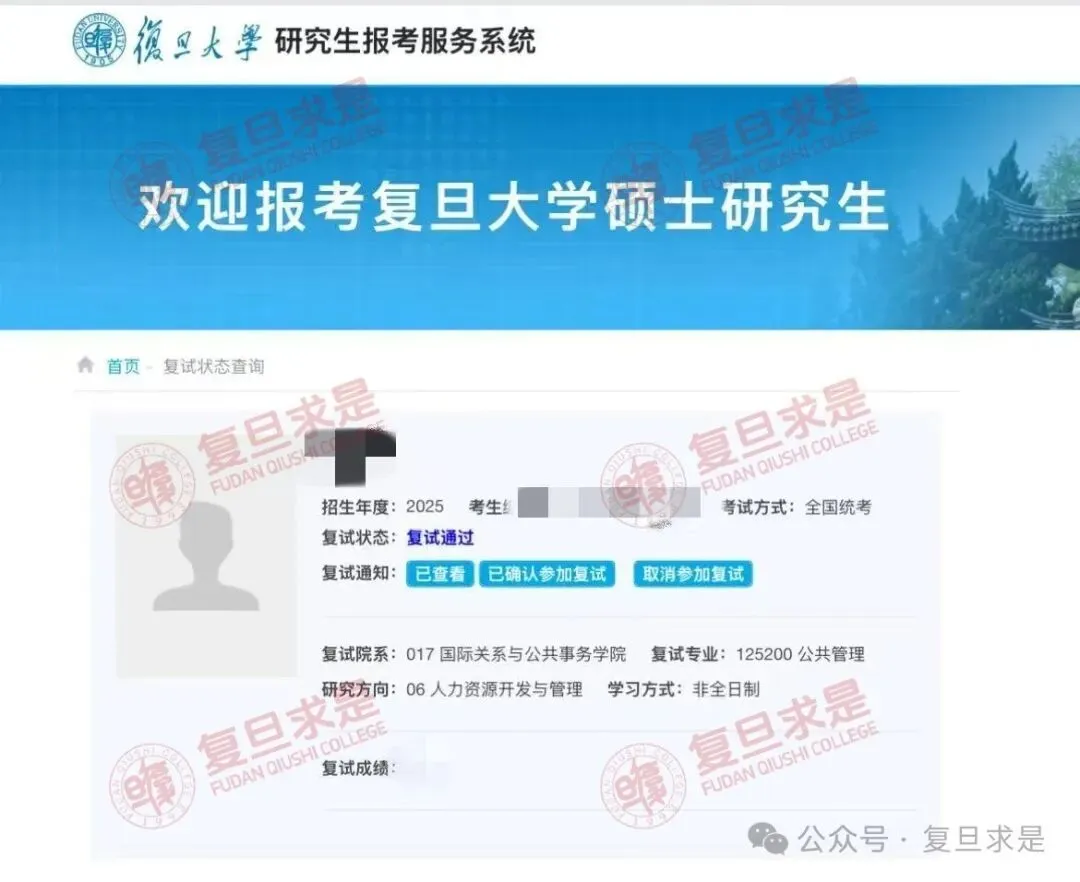Image resolution: width=1080 pixels, height=882 pixels.
Task: Click the 已确认参加复试 button
Action: 547,574
